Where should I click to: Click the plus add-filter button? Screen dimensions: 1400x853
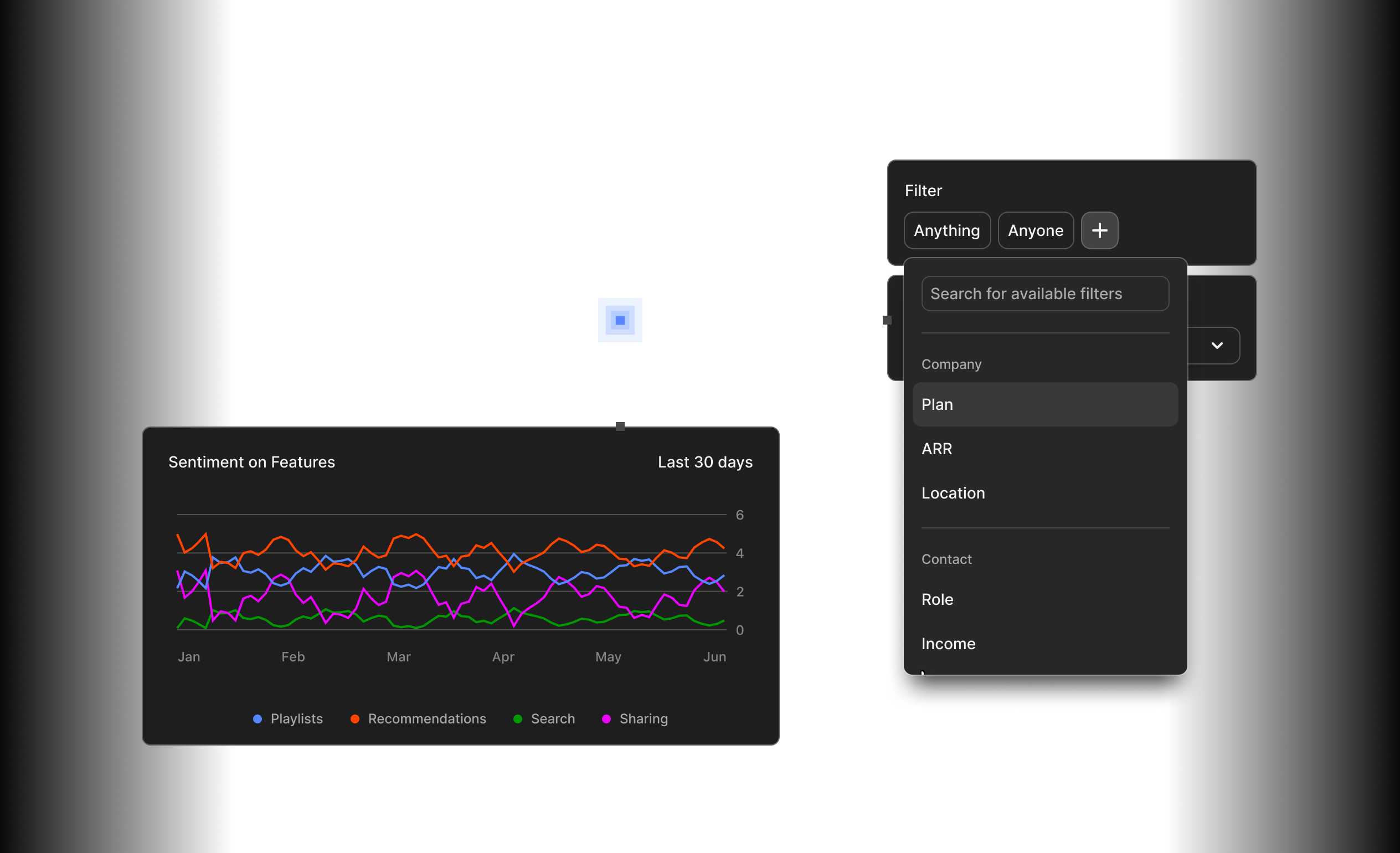(x=1099, y=230)
